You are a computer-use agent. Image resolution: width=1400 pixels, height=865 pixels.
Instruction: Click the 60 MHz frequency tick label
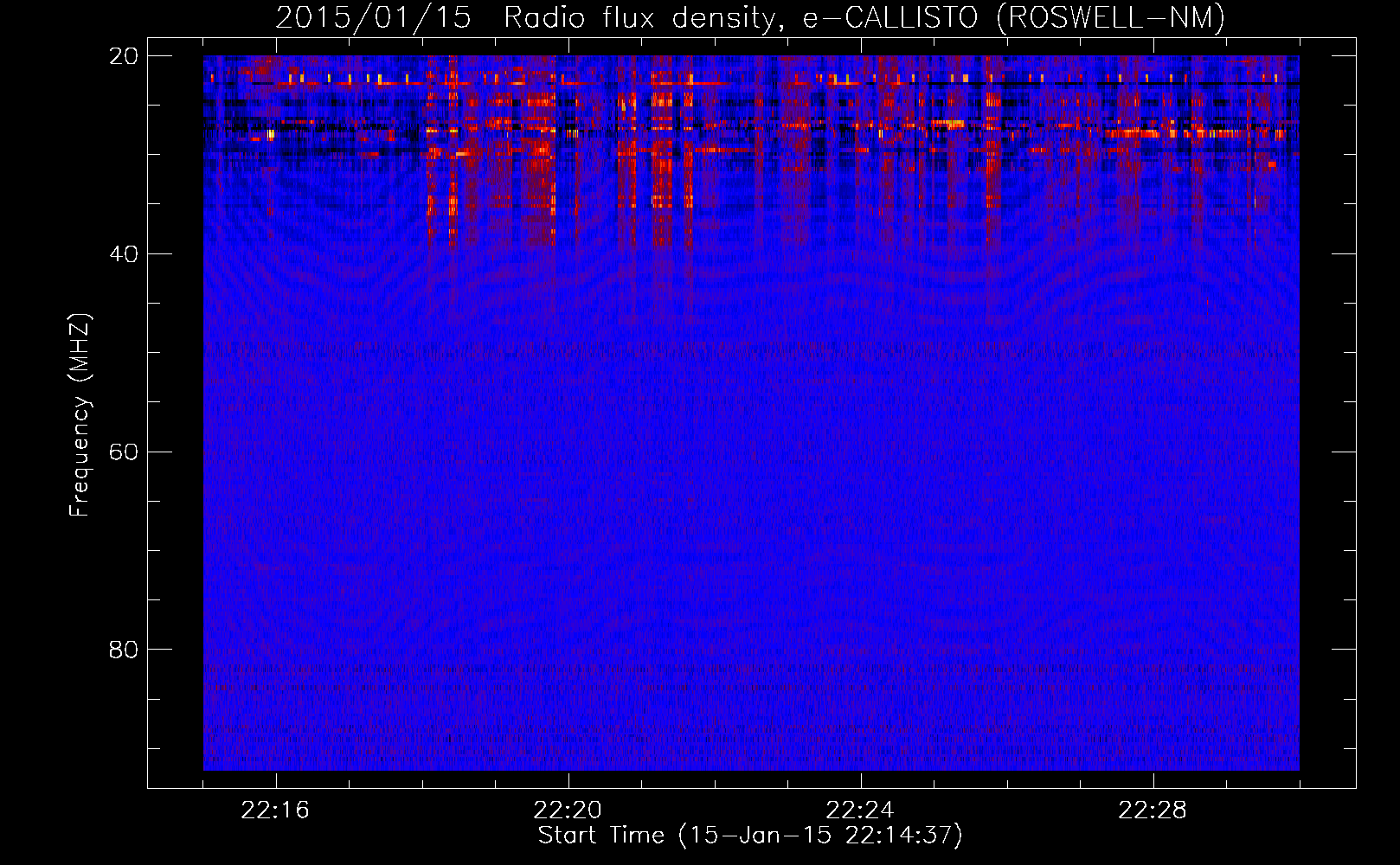pyautogui.click(x=124, y=452)
